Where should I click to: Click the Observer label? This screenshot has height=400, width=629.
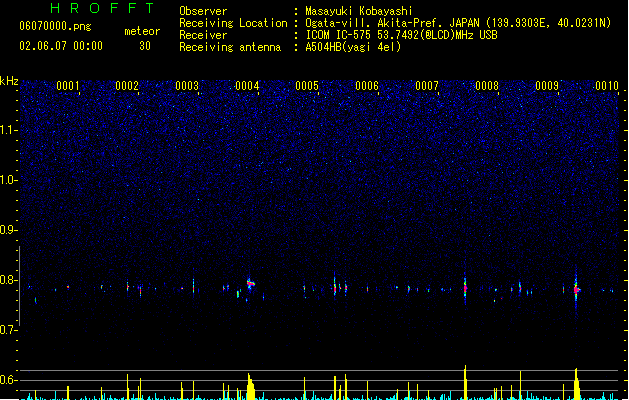(x=203, y=11)
